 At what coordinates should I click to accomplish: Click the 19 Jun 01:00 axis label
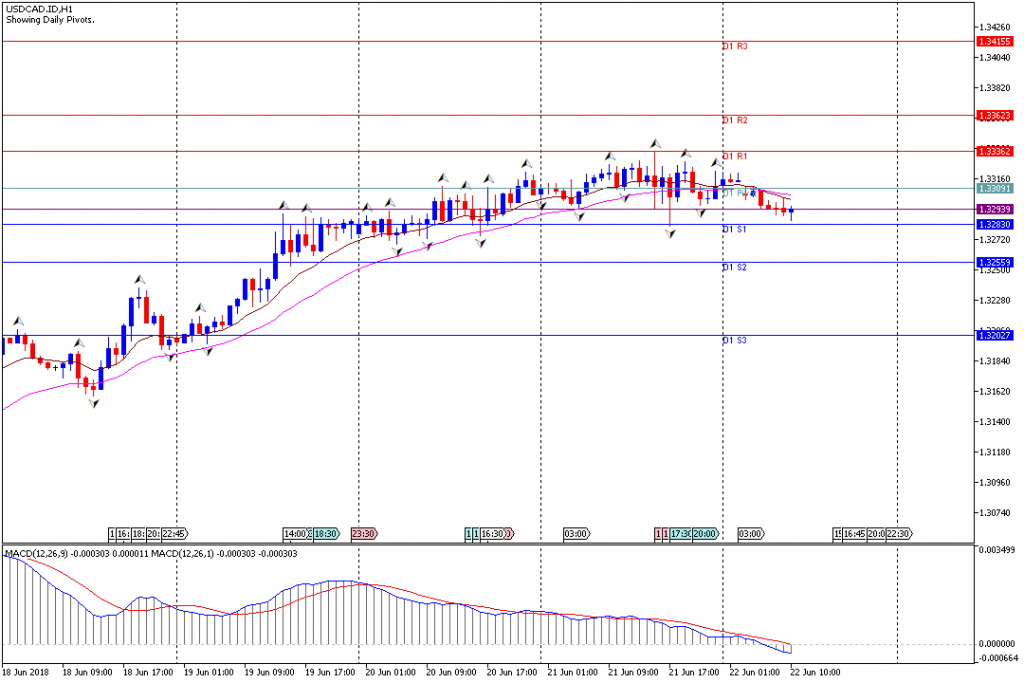pos(208,673)
